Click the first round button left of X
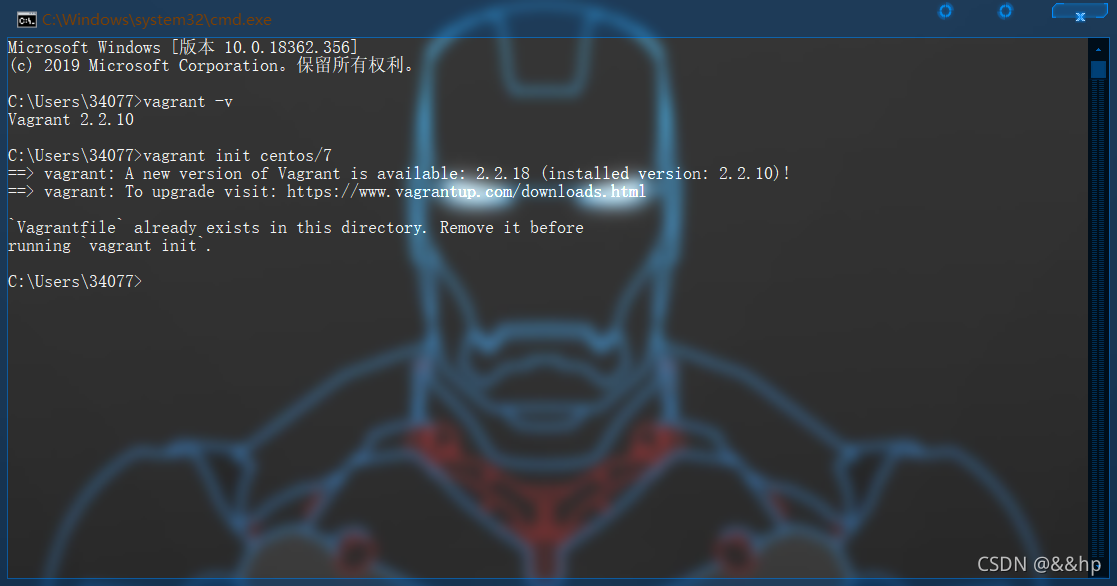The height and width of the screenshot is (586, 1117). click(945, 11)
